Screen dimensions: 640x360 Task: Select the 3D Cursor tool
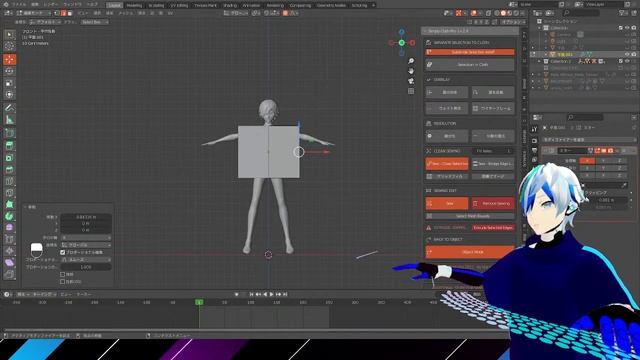click(x=9, y=46)
